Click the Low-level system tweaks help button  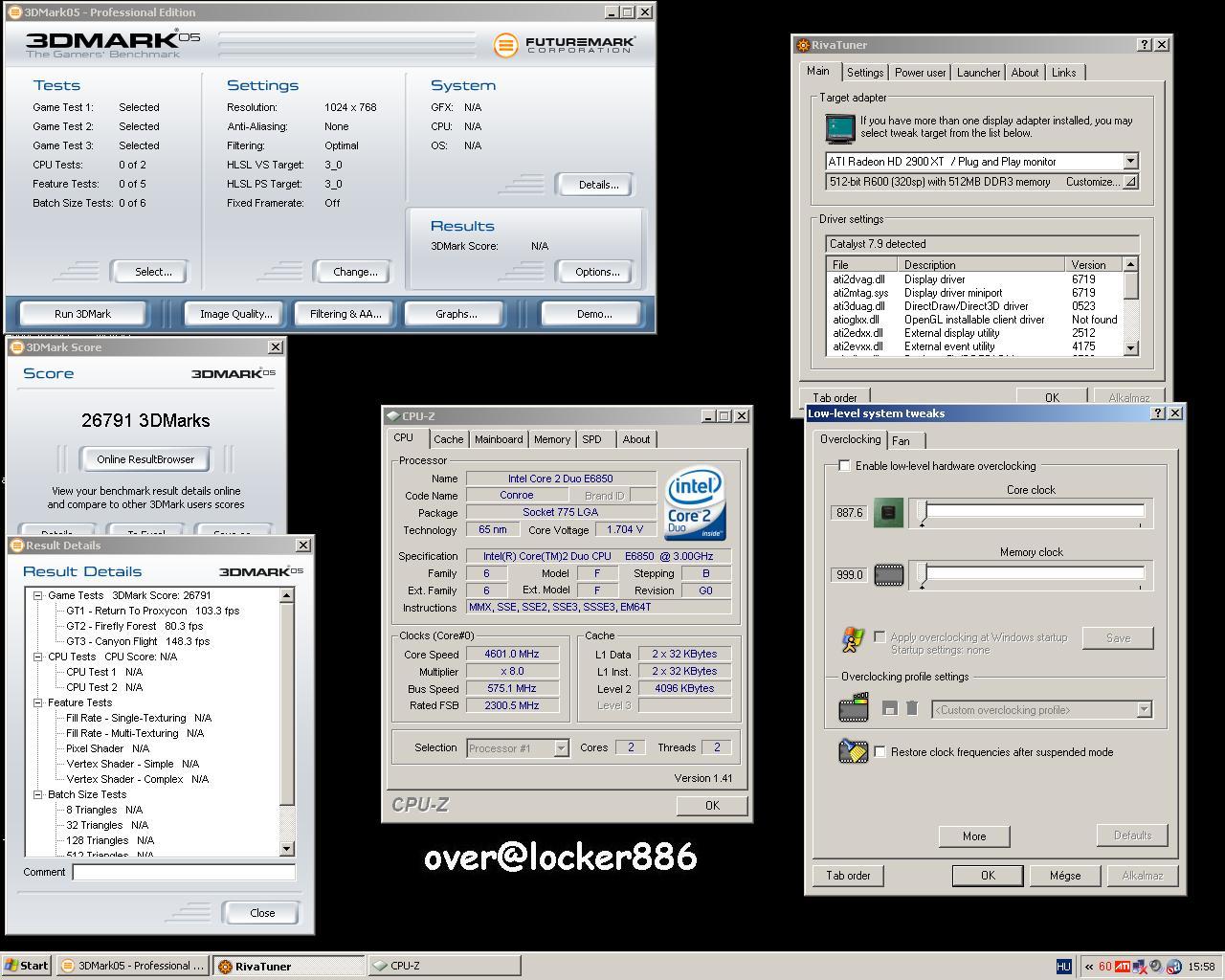tap(1158, 413)
